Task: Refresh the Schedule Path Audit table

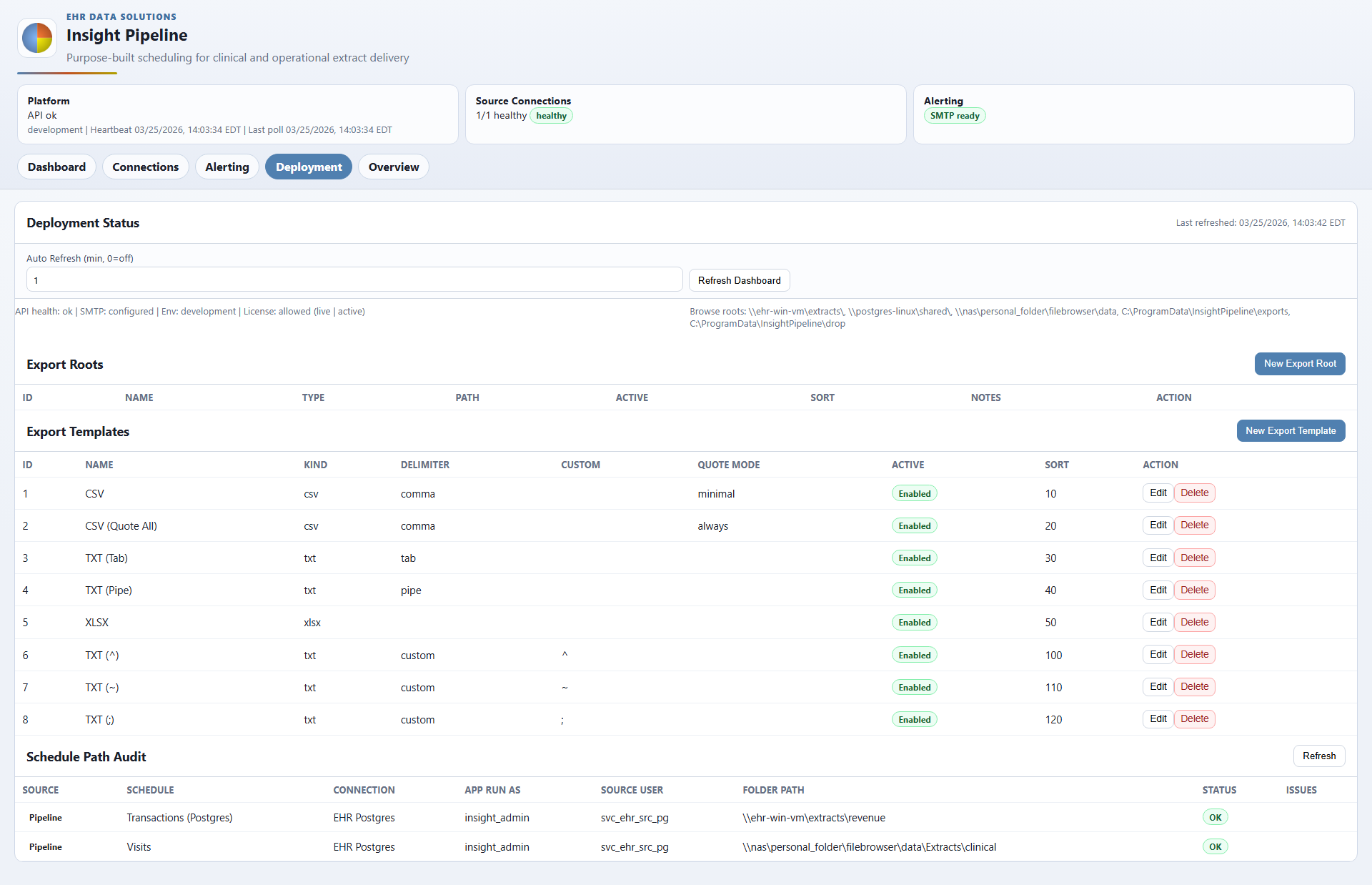Action: 1318,756
